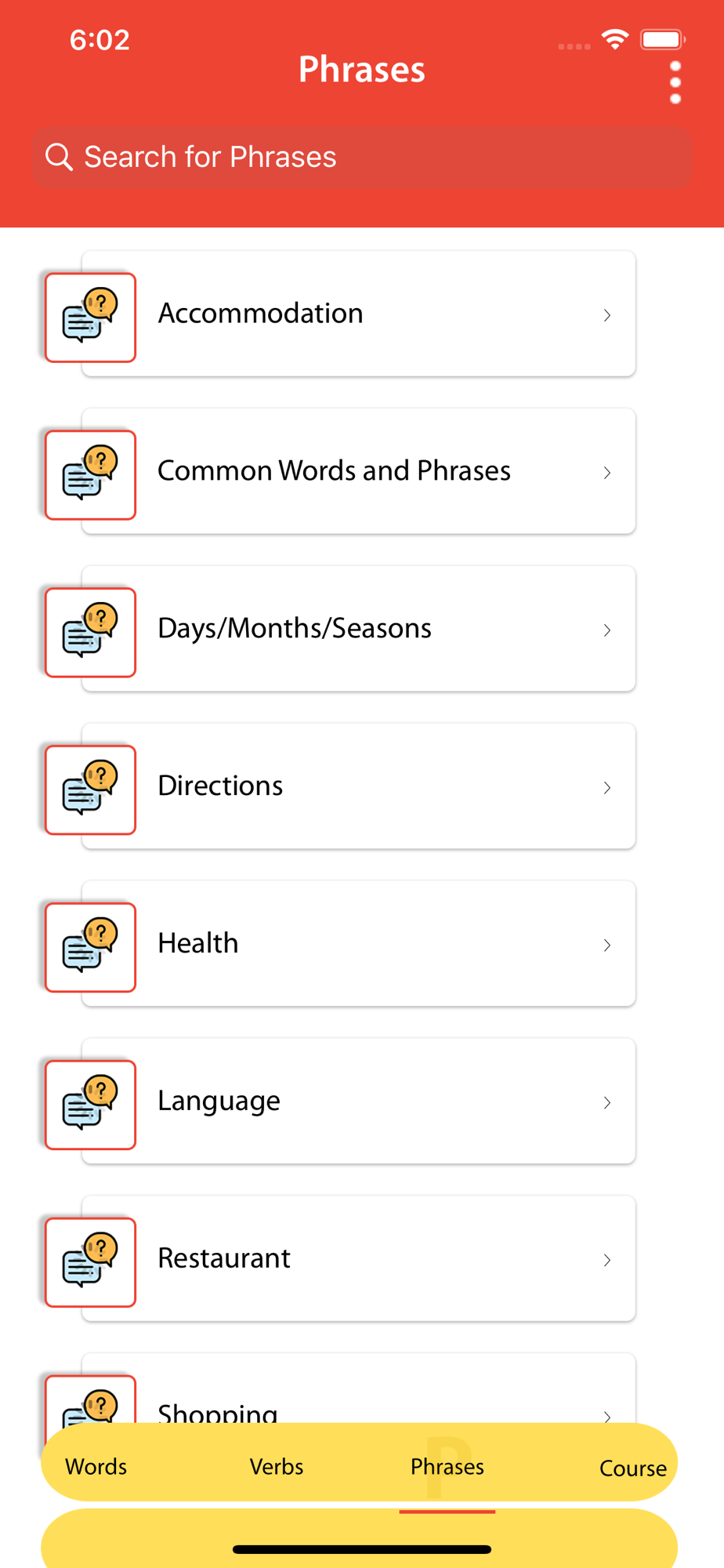This screenshot has width=724, height=1568.
Task: Tap the Health category icon
Action: 91,948
